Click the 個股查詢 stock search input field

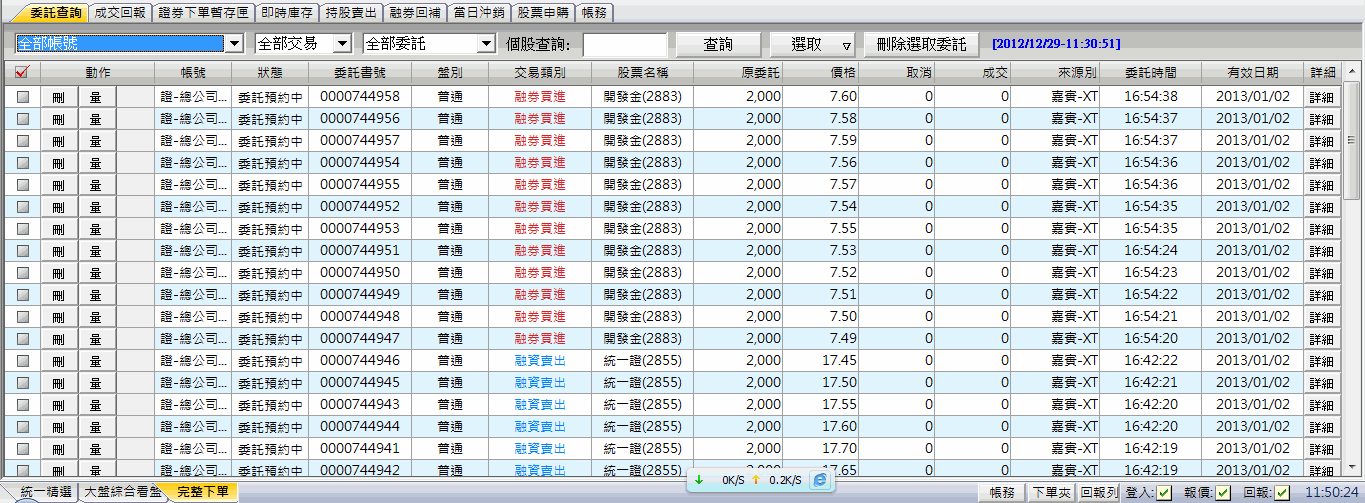click(624, 44)
